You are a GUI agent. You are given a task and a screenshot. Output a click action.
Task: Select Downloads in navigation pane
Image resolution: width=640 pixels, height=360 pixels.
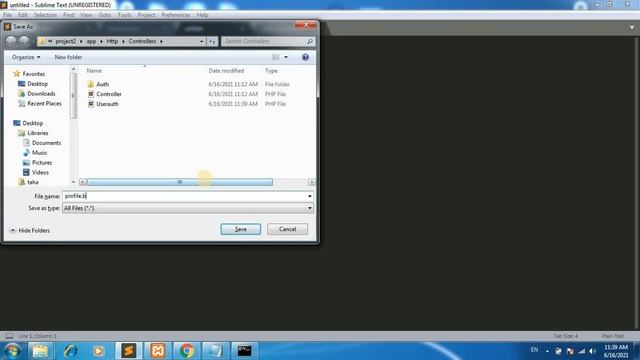[x=41, y=93]
